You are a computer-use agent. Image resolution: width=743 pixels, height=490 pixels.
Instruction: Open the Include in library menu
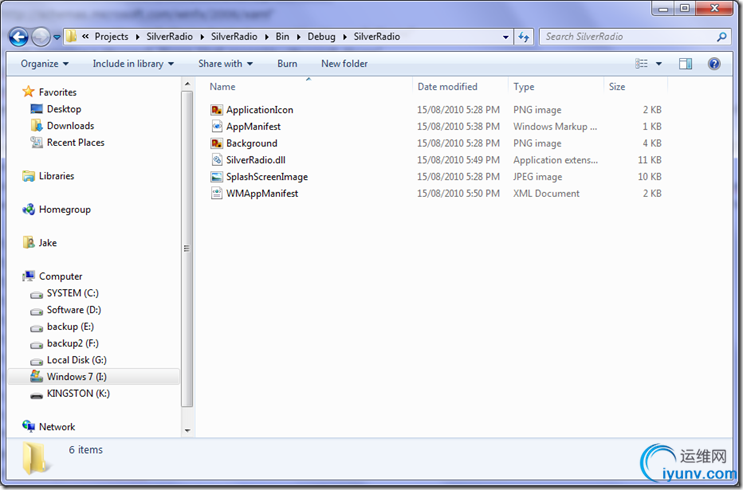coord(133,64)
